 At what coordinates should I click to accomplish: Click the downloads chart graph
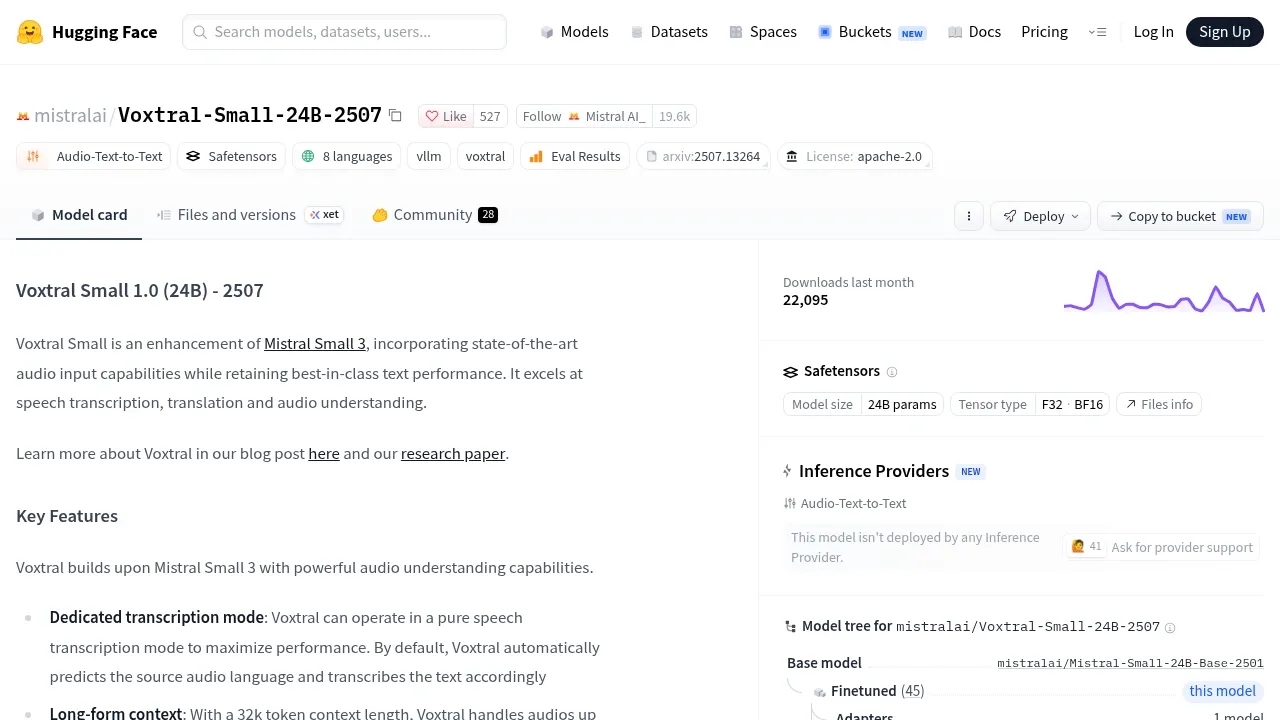coord(1164,291)
